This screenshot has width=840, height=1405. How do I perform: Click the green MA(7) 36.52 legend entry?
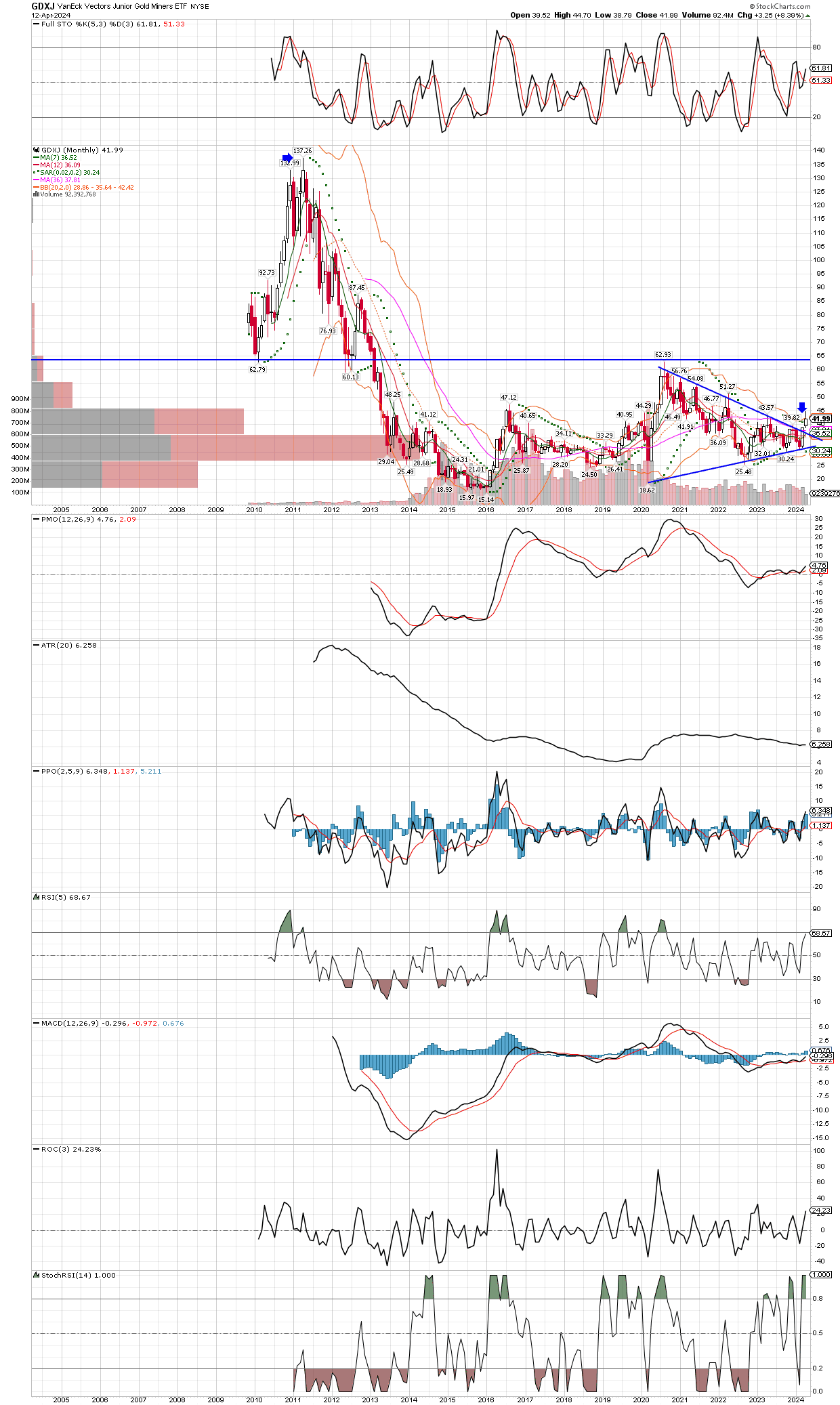point(55,158)
